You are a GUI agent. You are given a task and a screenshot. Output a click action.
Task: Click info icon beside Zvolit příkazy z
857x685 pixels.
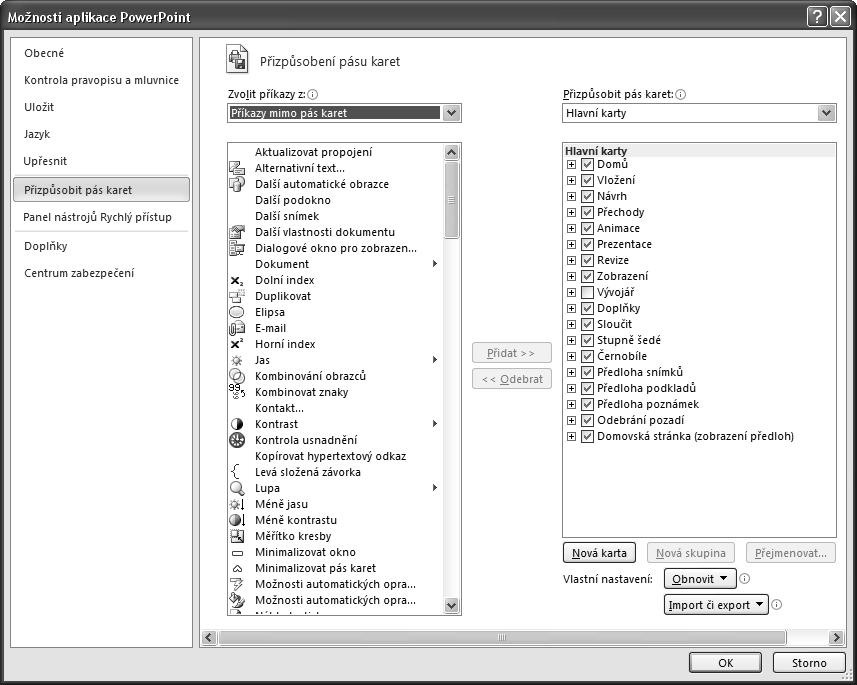313,95
